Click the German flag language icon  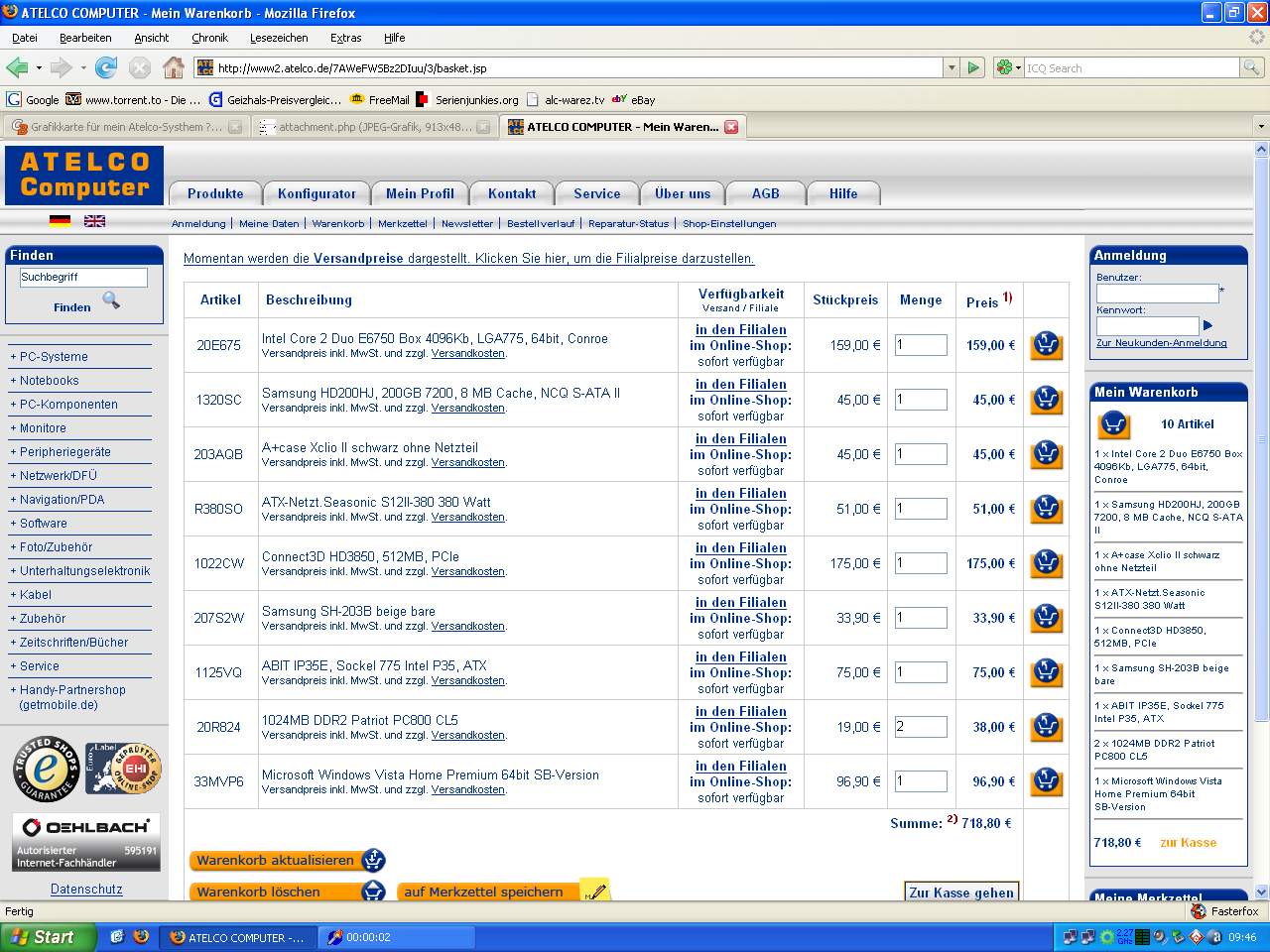coord(60,221)
